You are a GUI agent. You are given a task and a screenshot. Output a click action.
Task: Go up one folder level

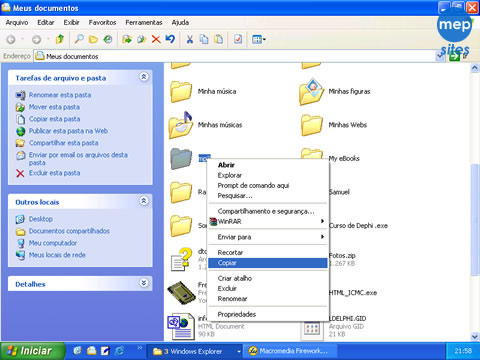click(60, 39)
